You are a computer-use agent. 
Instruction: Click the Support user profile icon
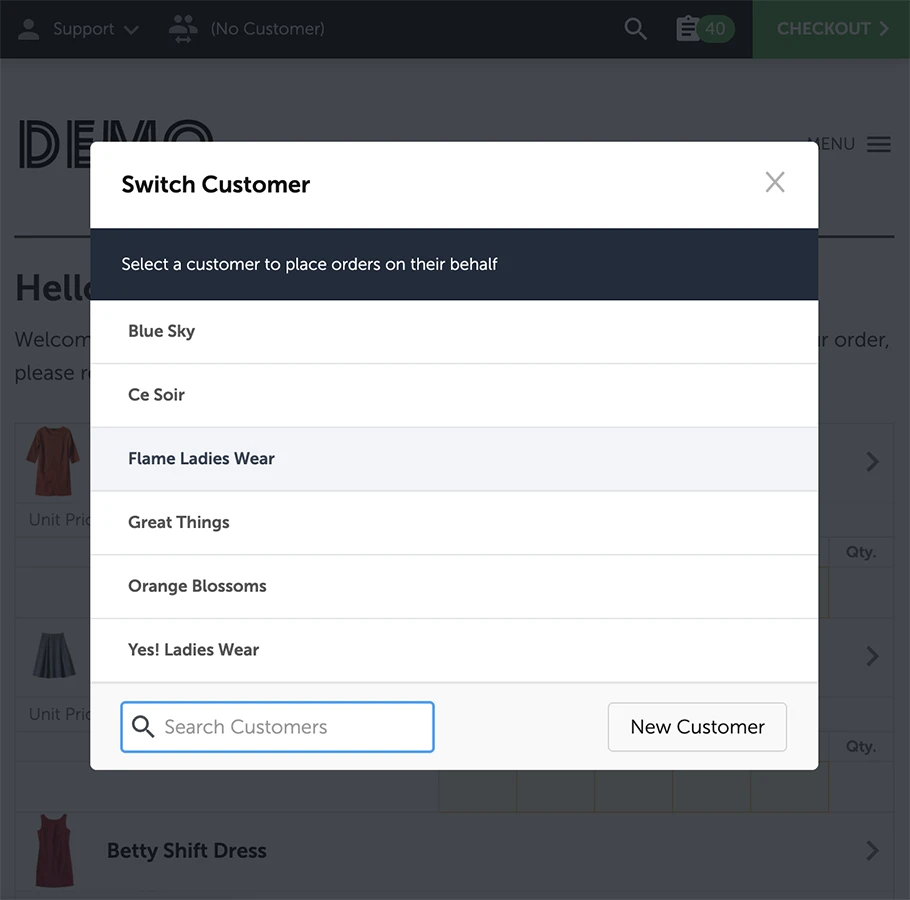click(29, 28)
